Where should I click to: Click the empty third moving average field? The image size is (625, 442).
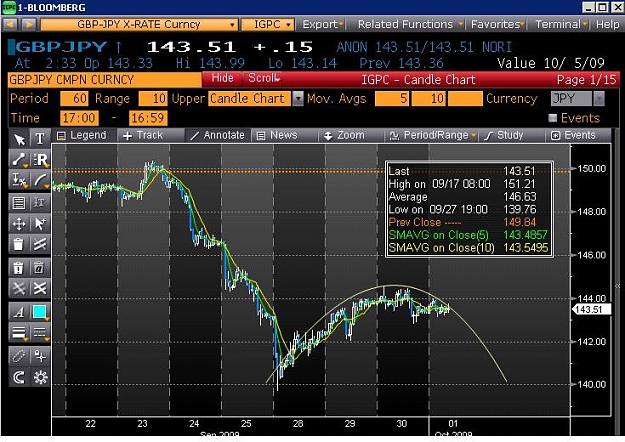coord(465,98)
